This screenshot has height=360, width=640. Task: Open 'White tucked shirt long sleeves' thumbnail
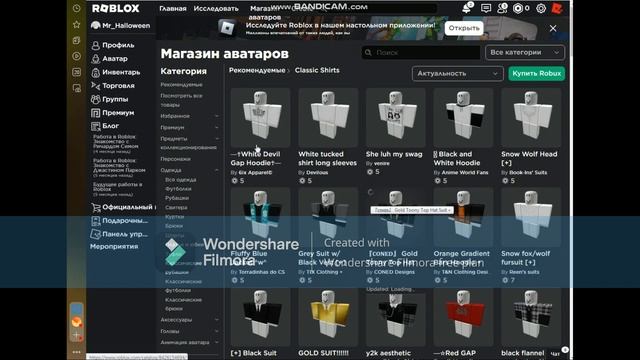(328, 118)
